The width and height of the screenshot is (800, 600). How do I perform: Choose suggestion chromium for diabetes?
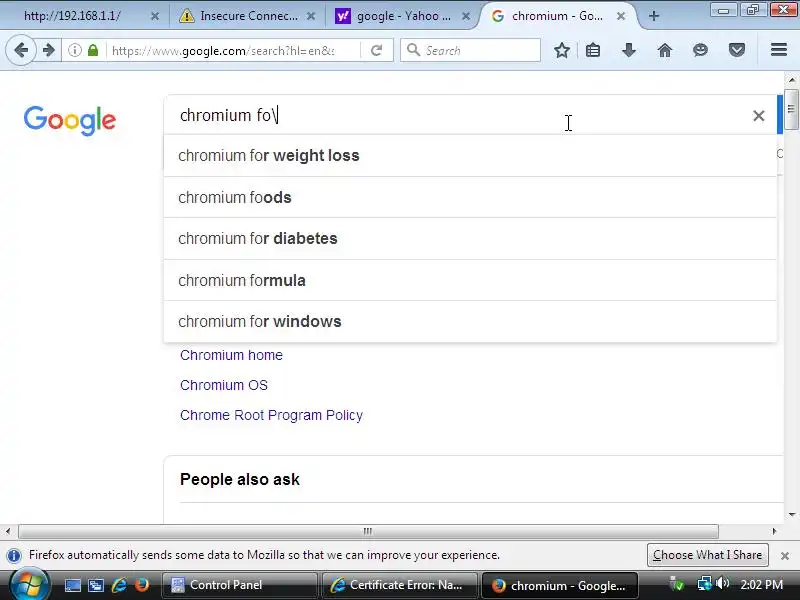[x=470, y=239]
